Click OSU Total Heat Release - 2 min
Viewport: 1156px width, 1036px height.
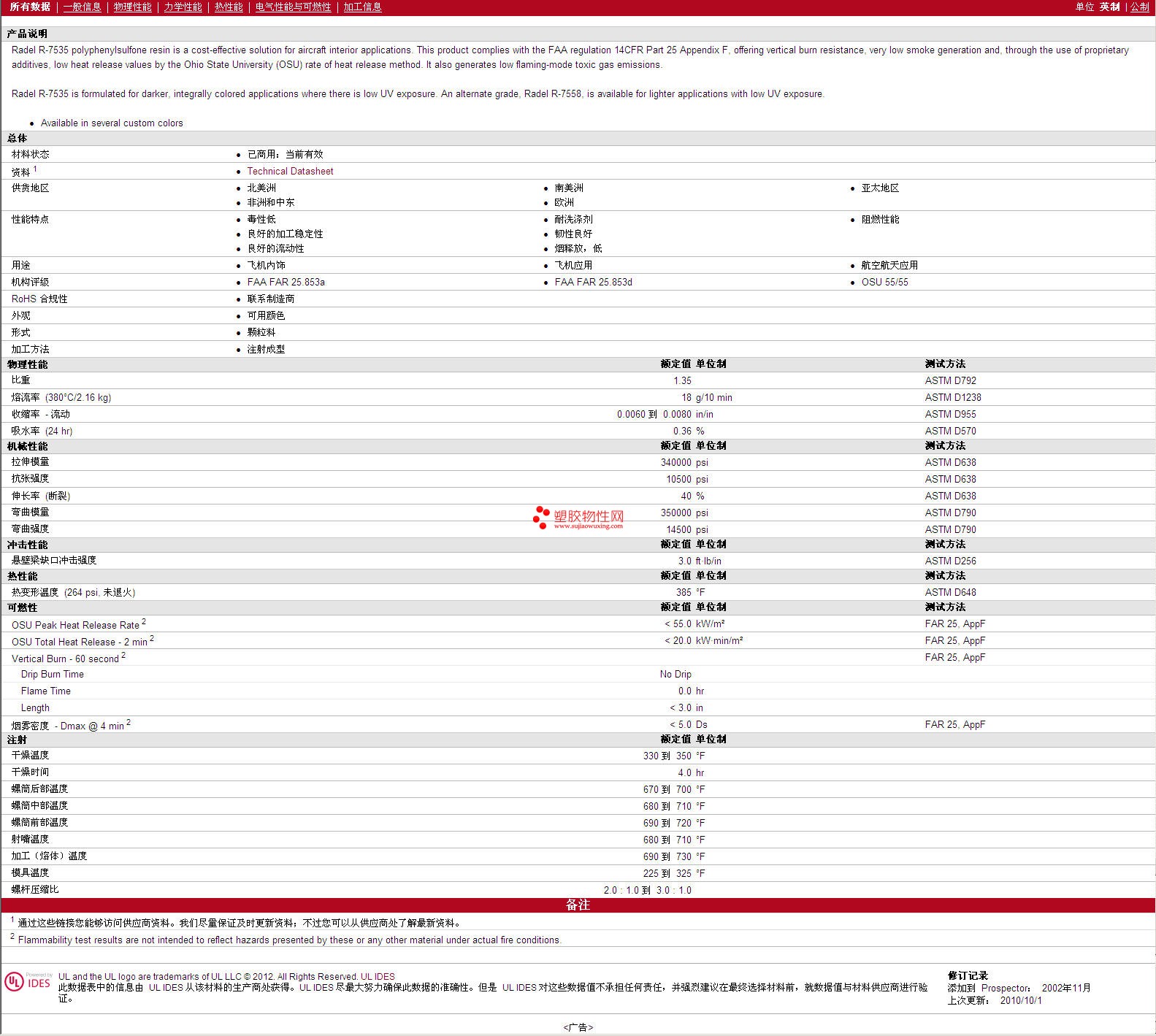[x=80, y=642]
